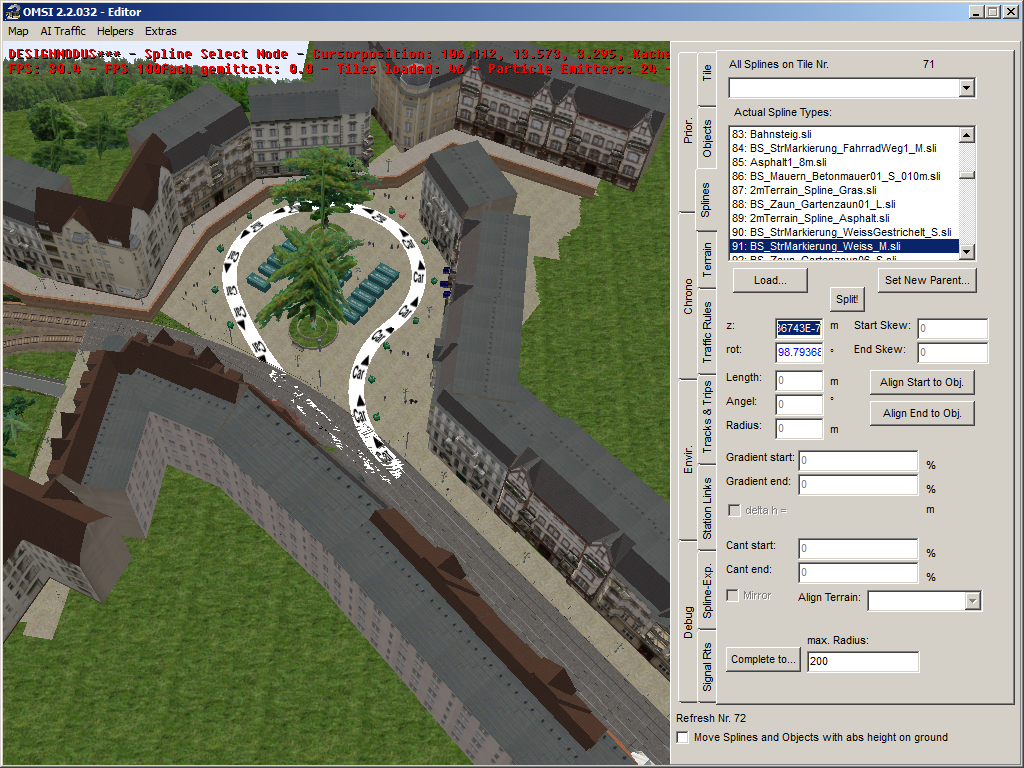
Task: Switch to the Objects tab
Action: (707, 139)
